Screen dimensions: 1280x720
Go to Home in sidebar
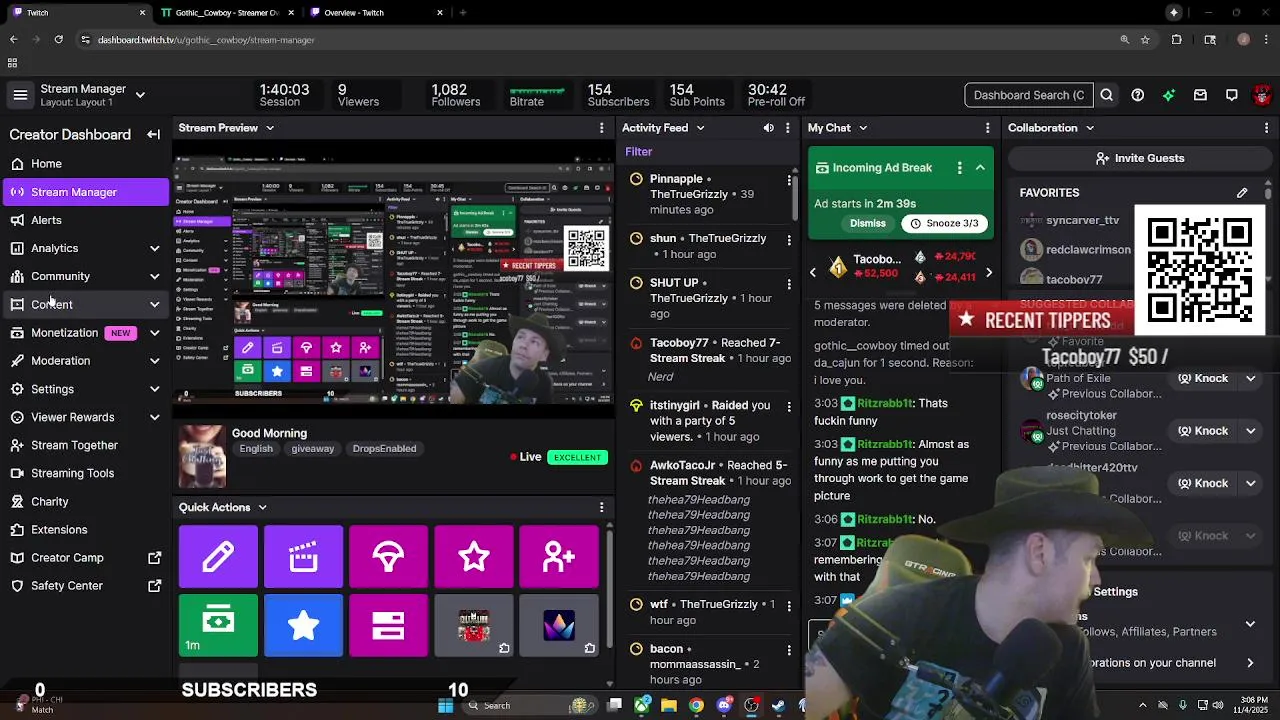coord(85,164)
